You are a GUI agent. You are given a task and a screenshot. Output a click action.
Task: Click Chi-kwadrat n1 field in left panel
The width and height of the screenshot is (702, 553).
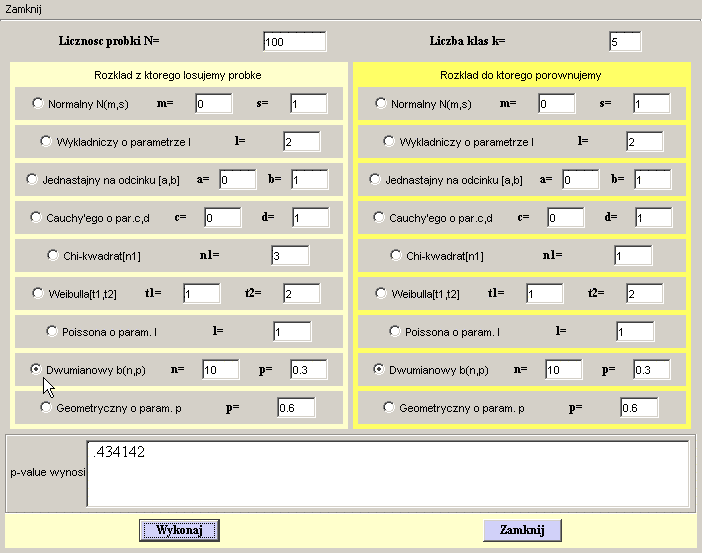(289, 255)
